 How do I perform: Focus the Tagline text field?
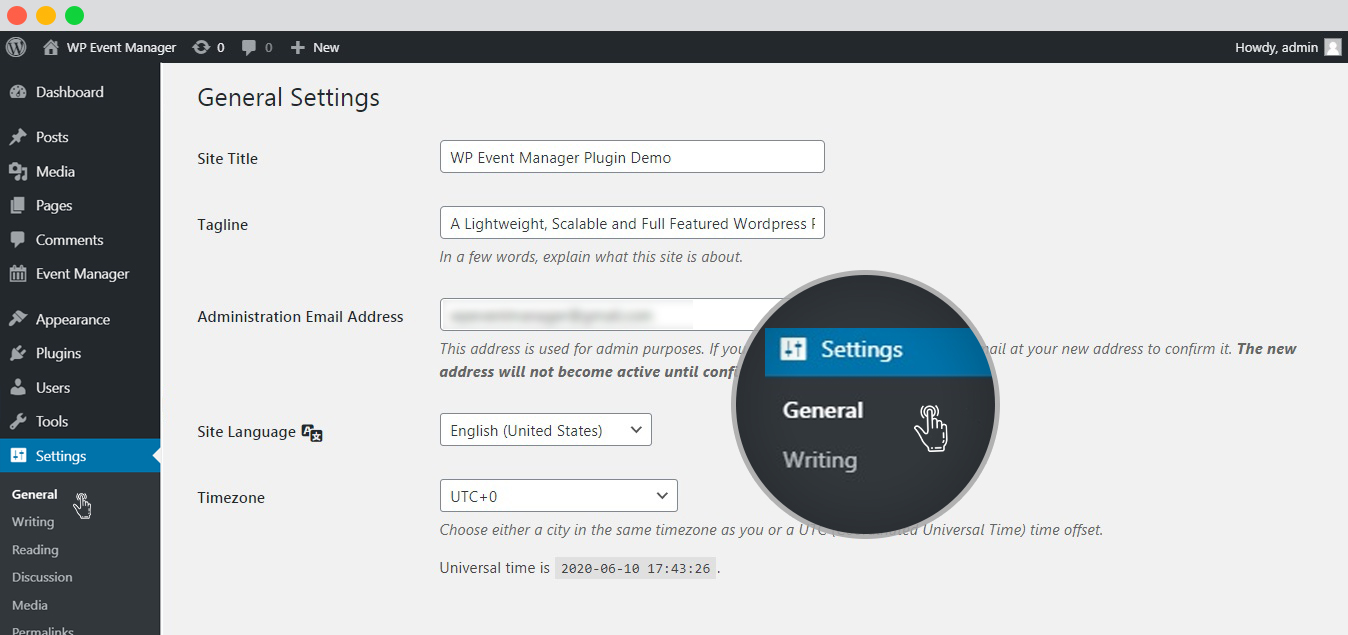pos(632,223)
